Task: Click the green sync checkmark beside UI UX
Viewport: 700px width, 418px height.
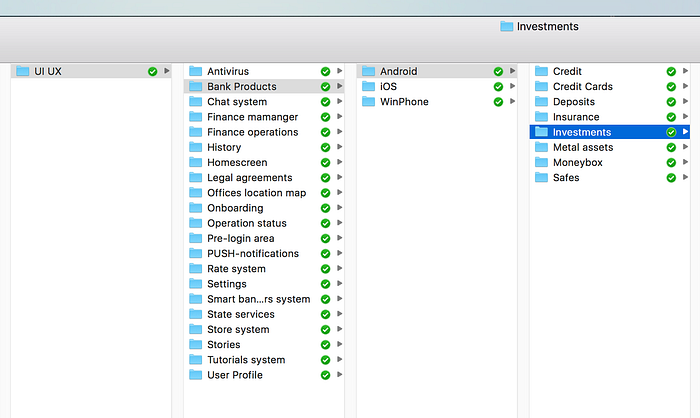Action: (153, 71)
